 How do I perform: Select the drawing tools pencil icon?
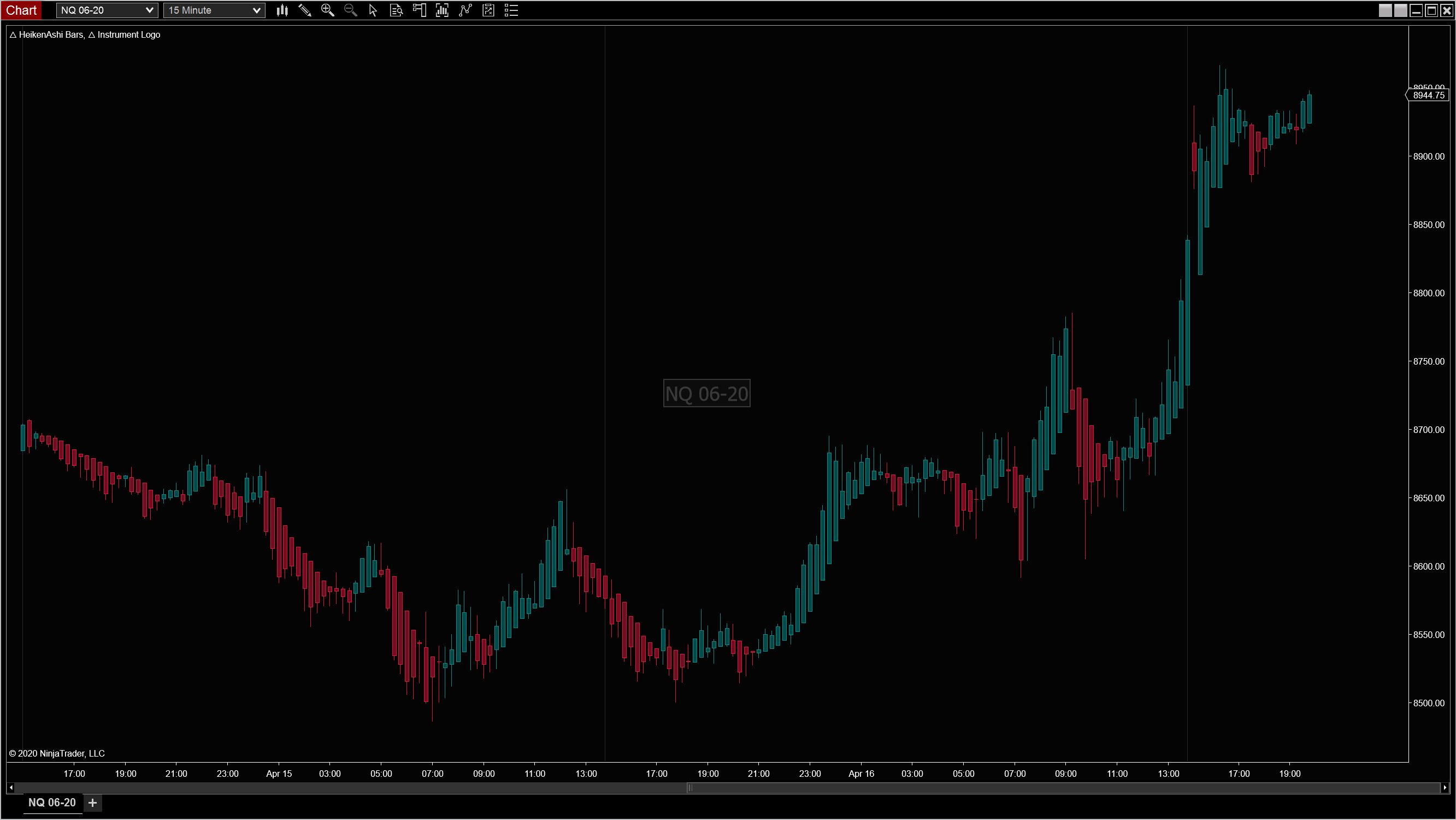coord(305,10)
